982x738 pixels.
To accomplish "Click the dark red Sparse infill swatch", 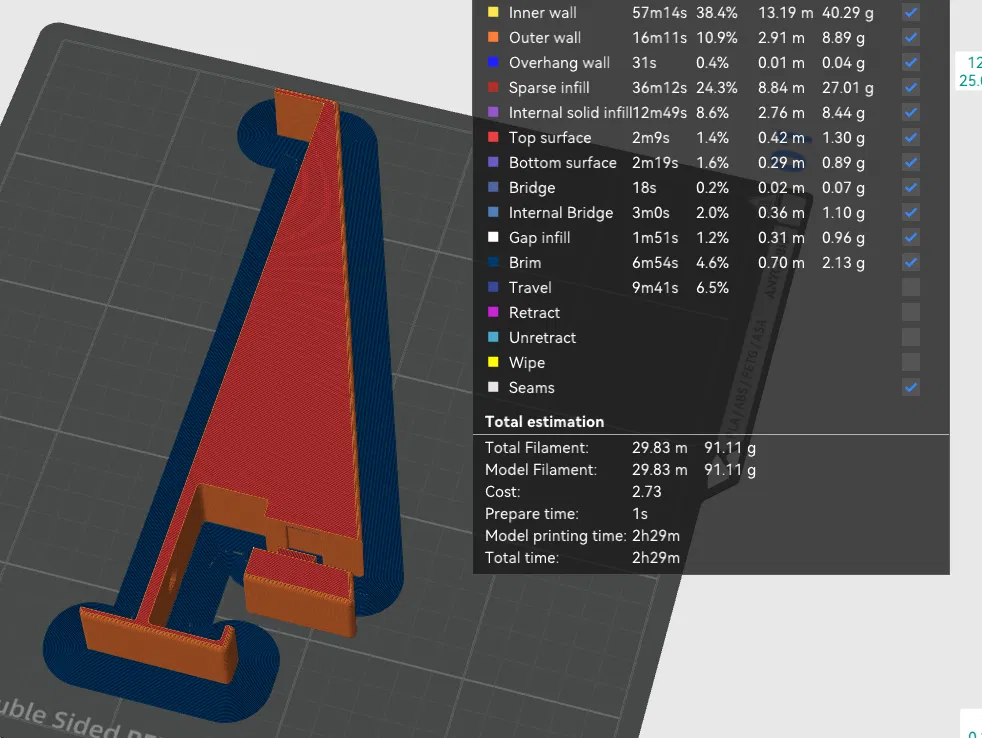I will (x=493, y=87).
